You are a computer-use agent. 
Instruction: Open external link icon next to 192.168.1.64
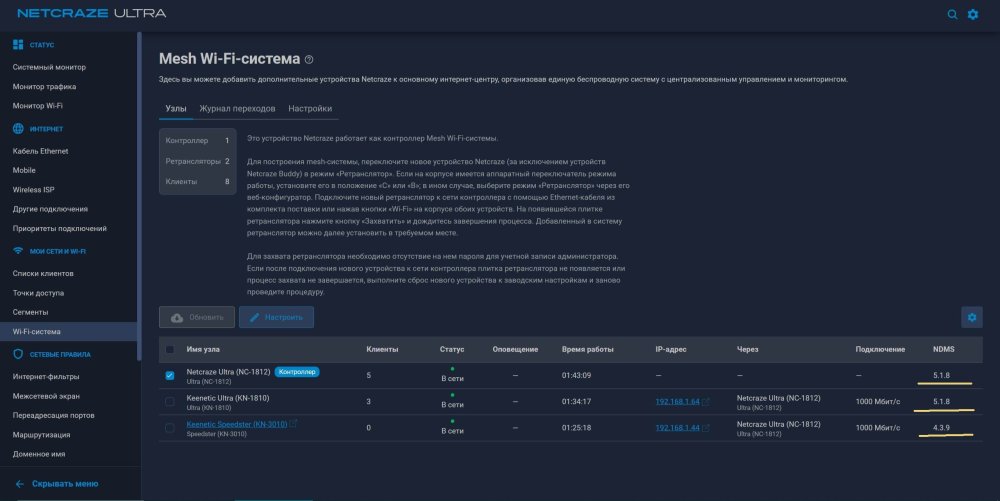coord(705,402)
